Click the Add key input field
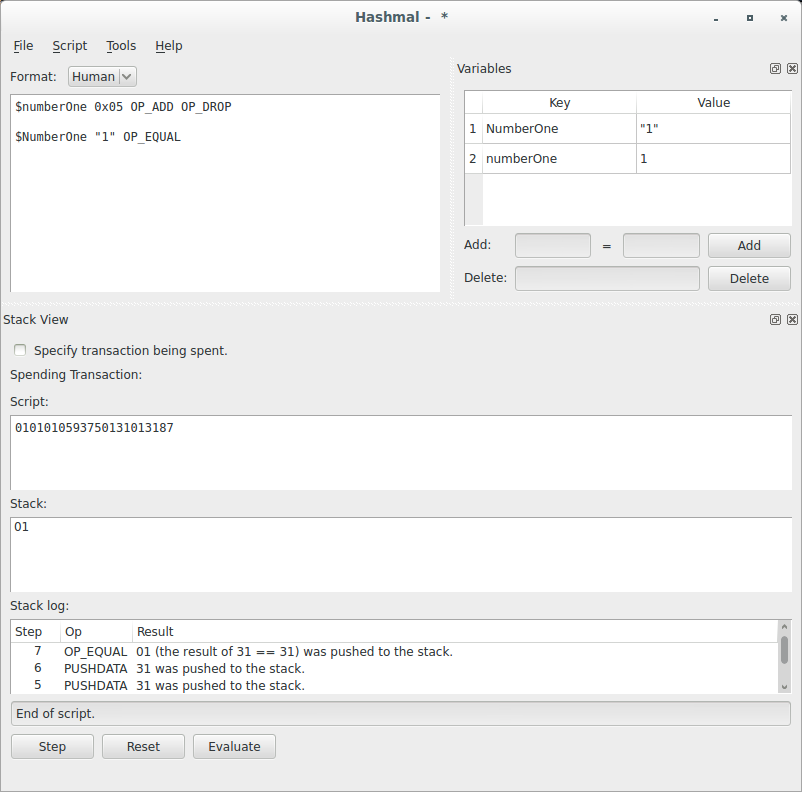 point(552,245)
